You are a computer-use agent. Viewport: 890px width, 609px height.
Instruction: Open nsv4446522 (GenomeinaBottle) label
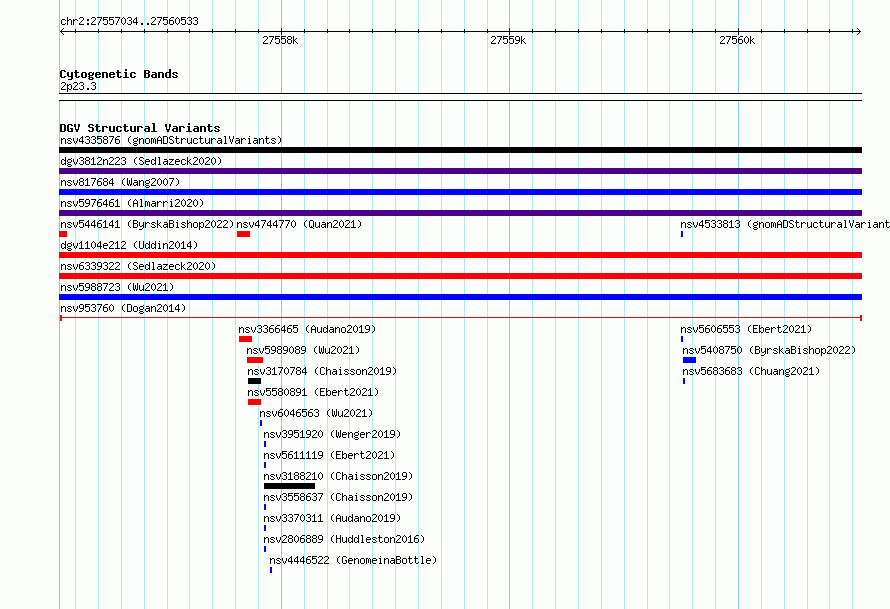[x=353, y=560]
